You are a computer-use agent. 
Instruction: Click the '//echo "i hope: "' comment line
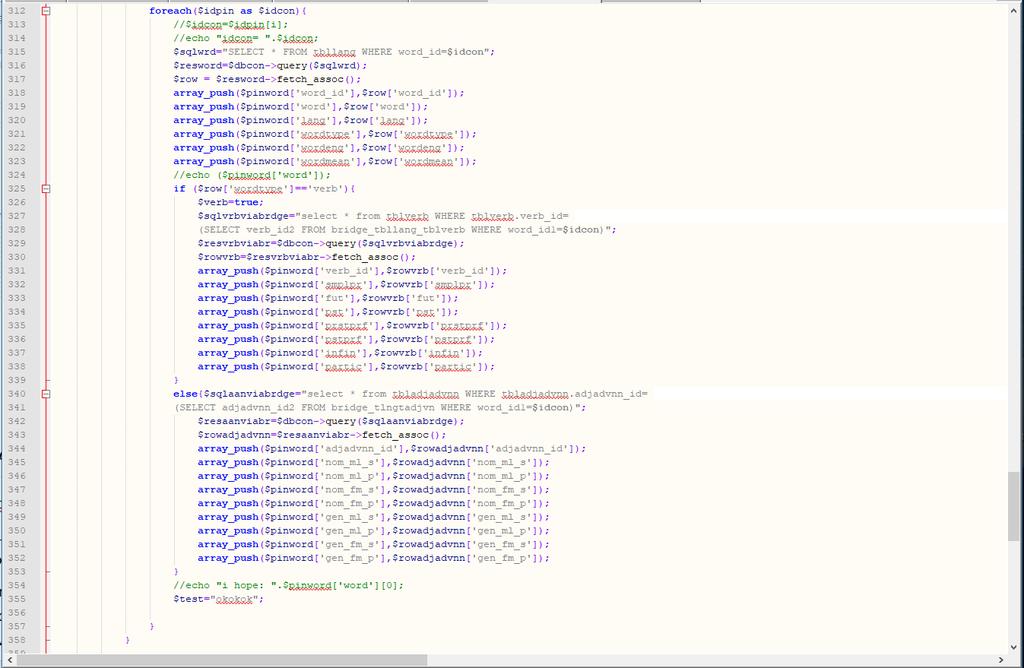[288, 586]
